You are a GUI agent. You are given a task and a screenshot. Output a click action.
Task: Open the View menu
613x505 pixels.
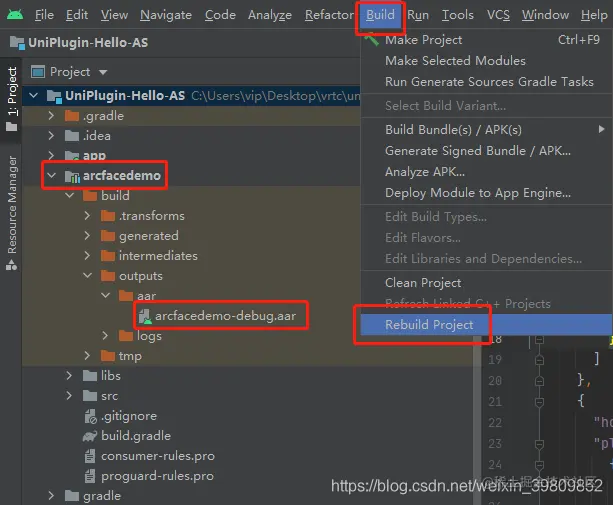coord(114,15)
